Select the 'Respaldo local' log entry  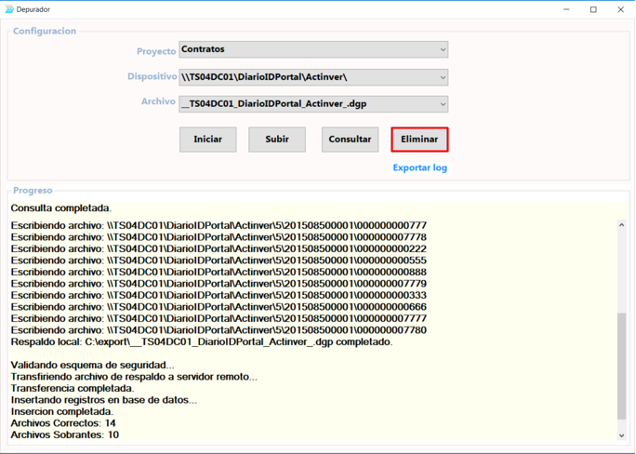[200, 342]
